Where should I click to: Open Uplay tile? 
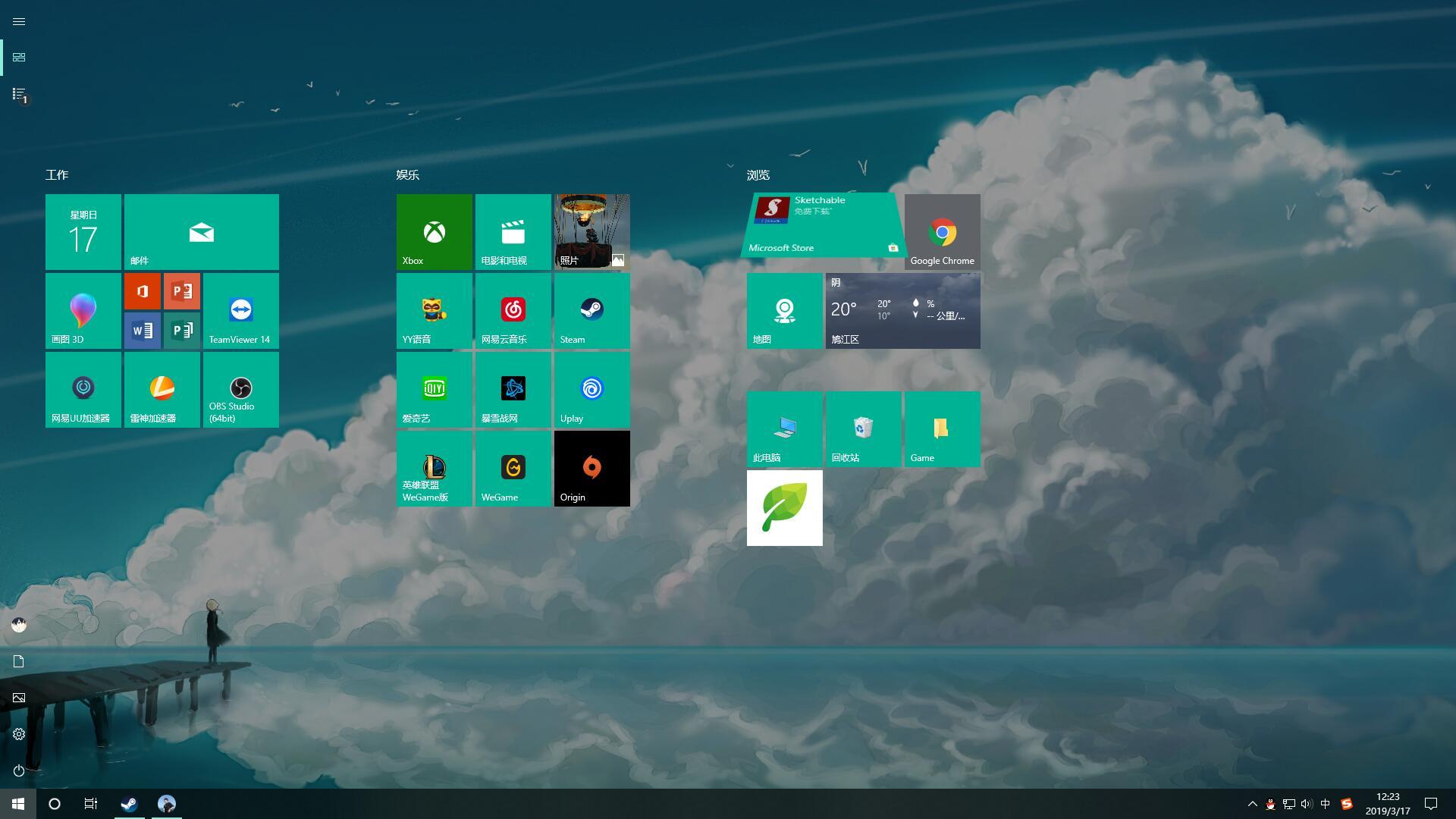tap(591, 390)
